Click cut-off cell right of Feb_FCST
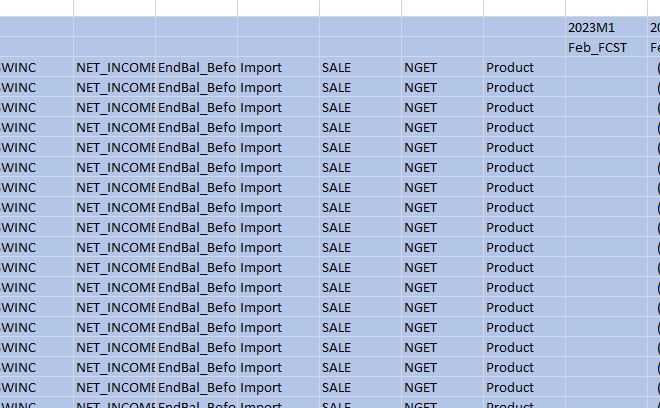This screenshot has width=660, height=408. point(654,48)
